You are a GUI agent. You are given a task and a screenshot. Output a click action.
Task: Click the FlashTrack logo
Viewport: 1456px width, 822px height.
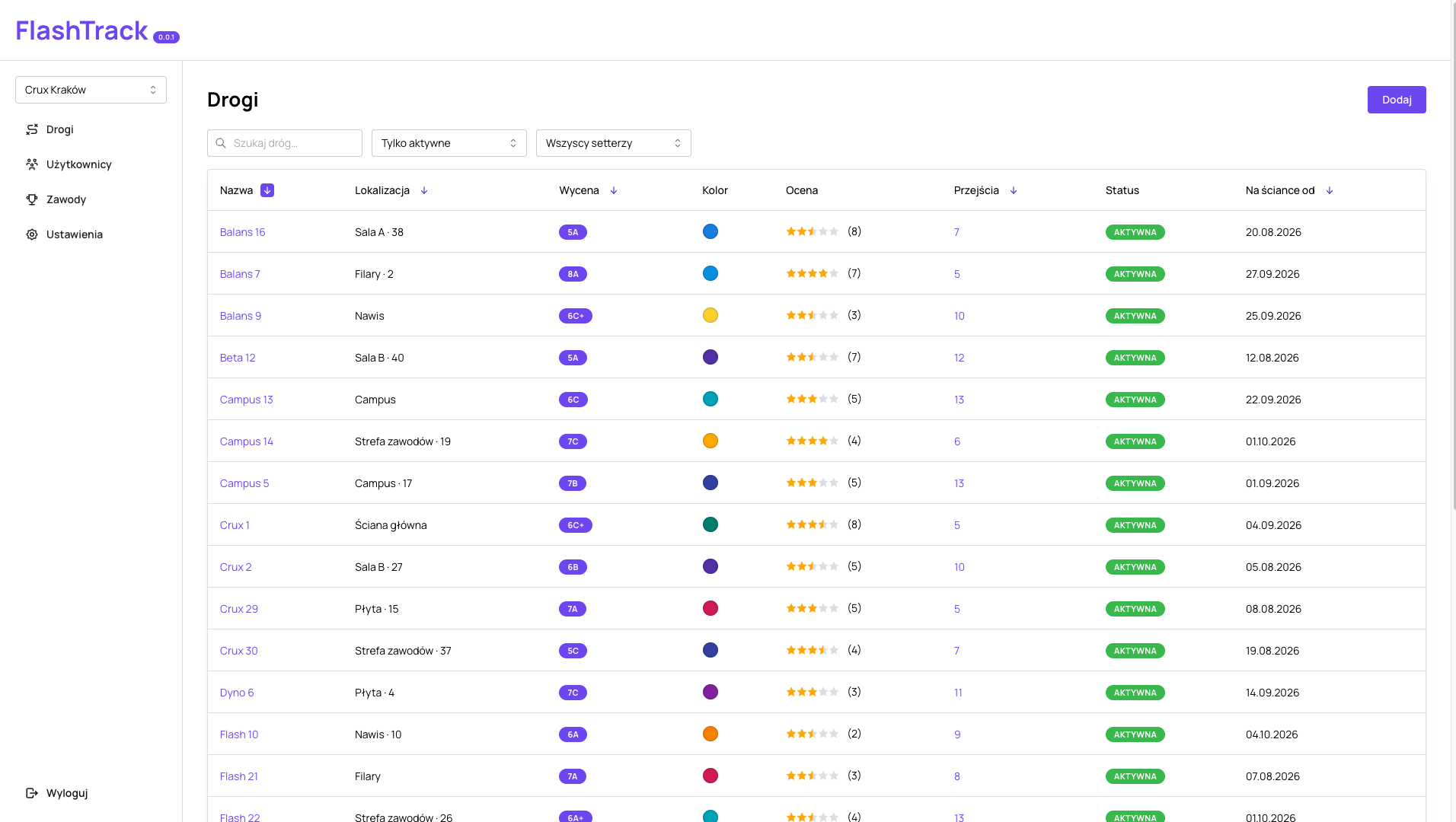click(x=81, y=30)
